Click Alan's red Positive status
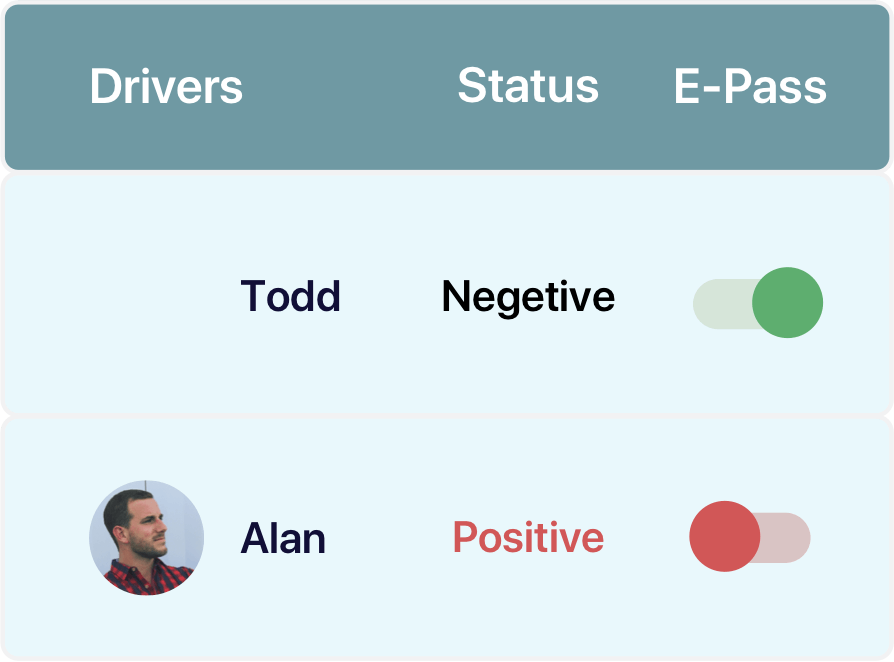894x662 pixels. (528, 538)
